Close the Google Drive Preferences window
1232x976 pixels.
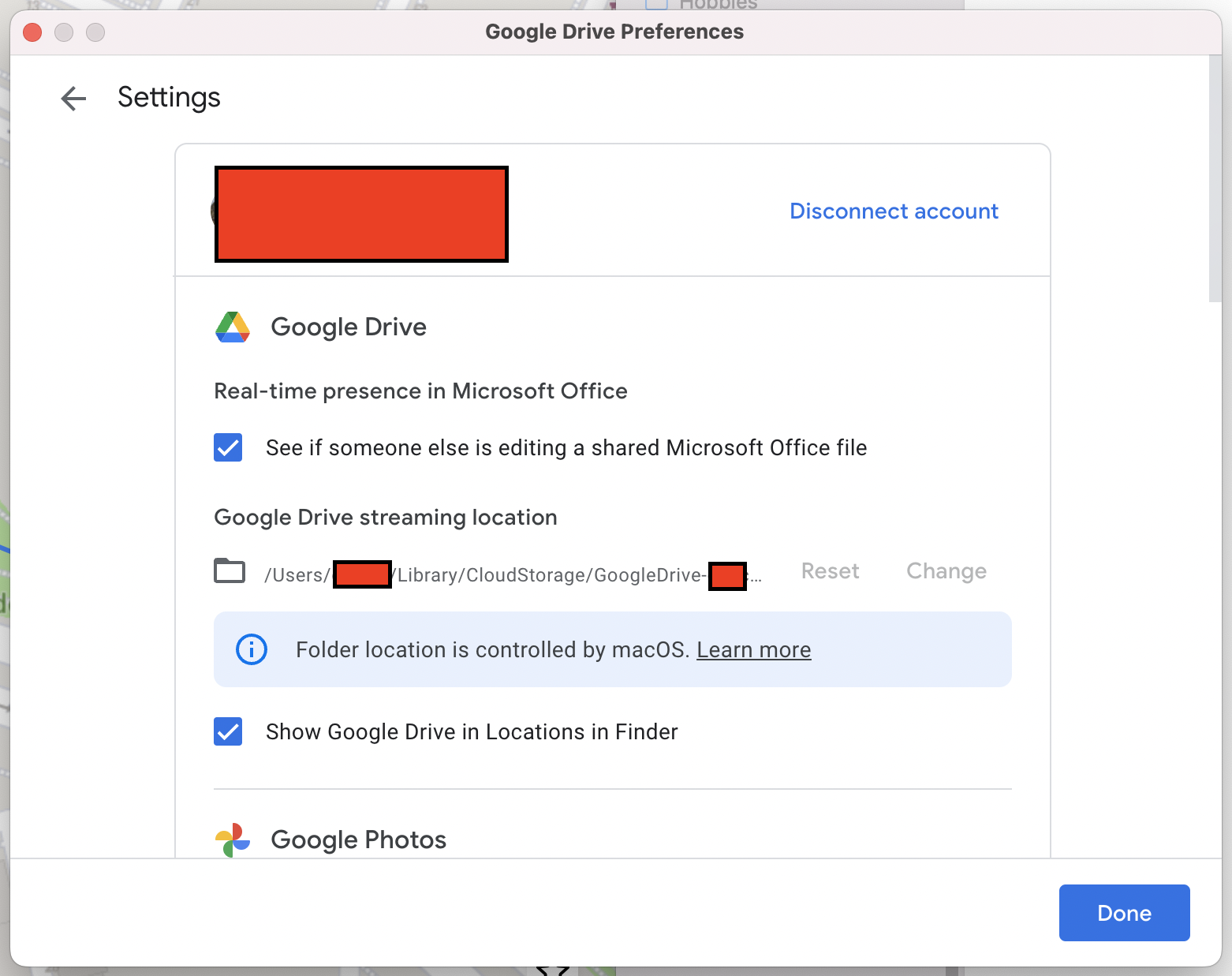point(32,32)
